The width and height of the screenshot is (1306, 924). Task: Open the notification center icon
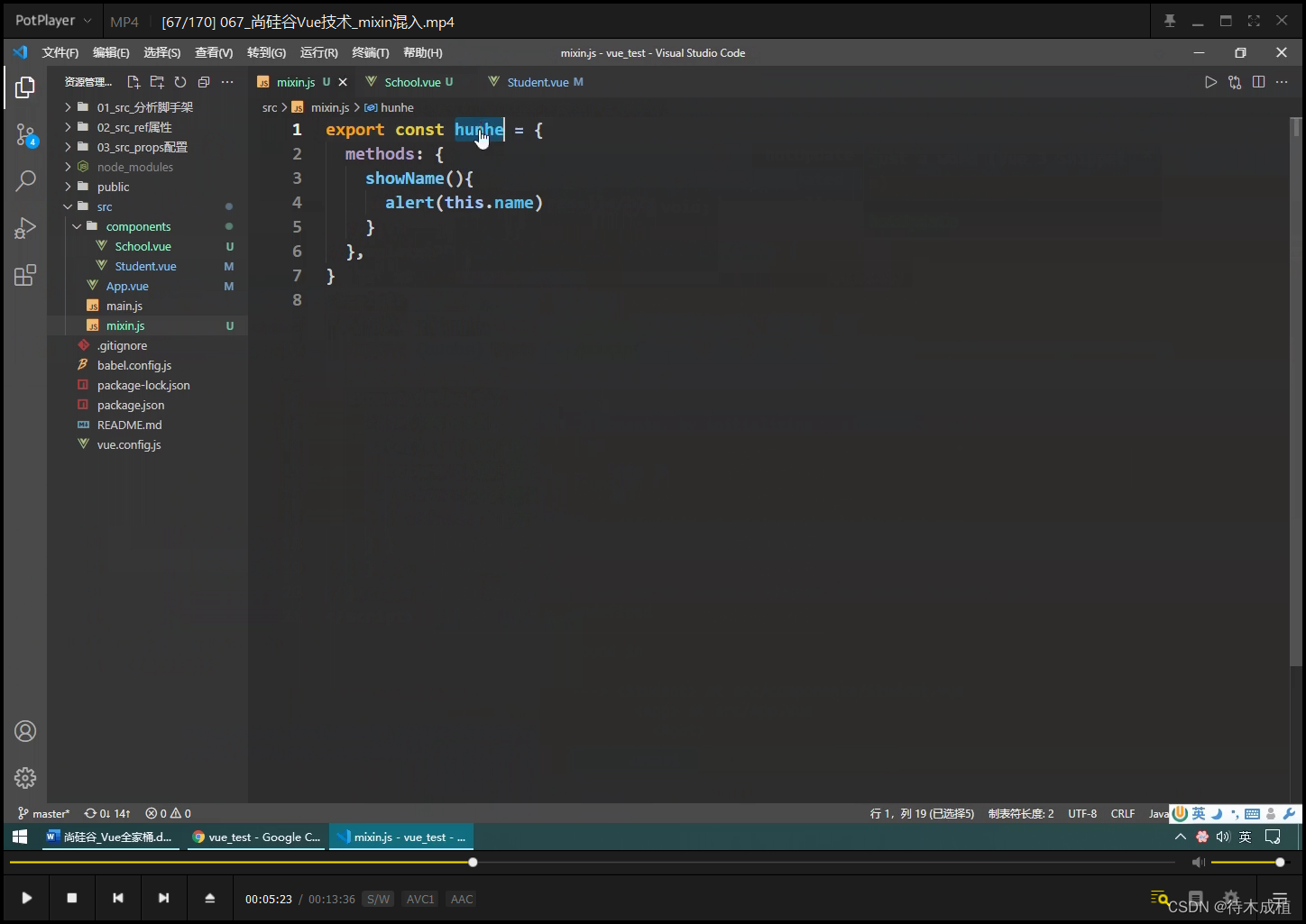(1273, 837)
